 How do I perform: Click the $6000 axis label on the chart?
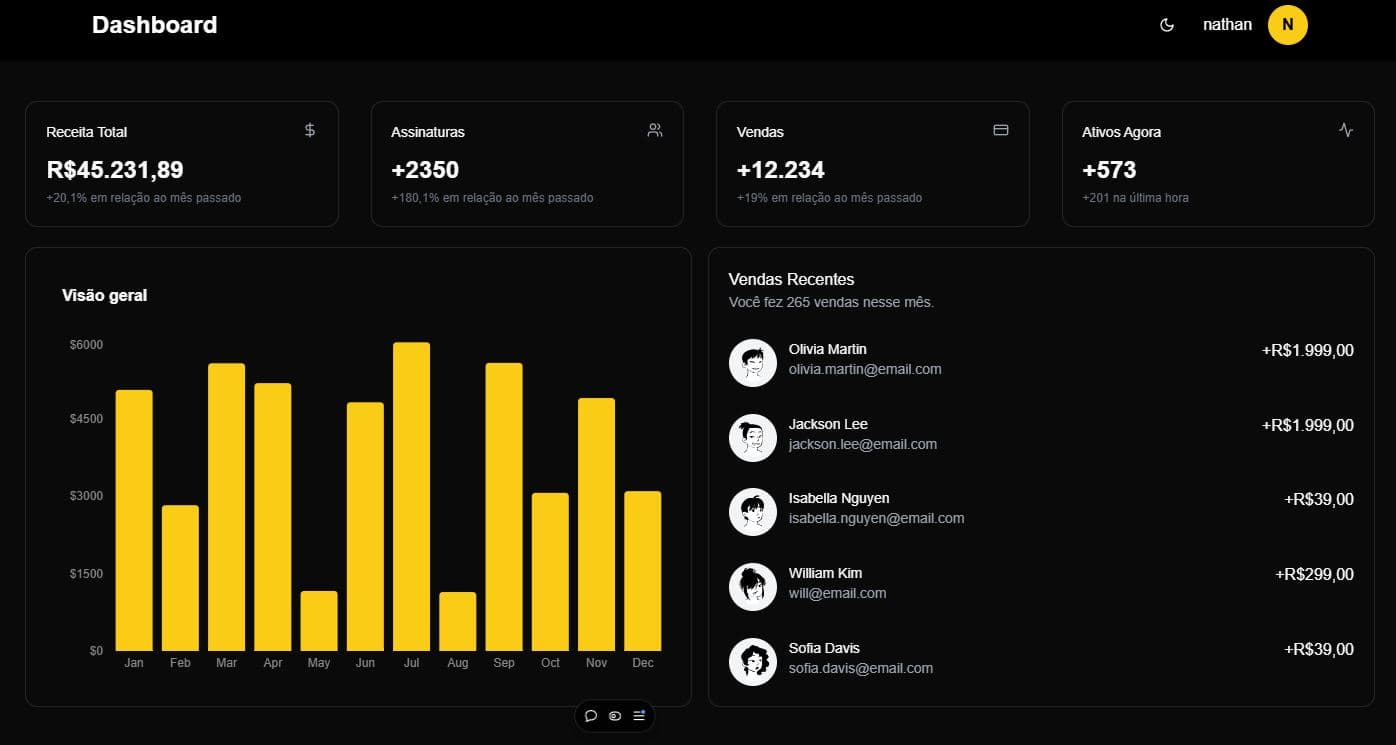[x=86, y=344]
